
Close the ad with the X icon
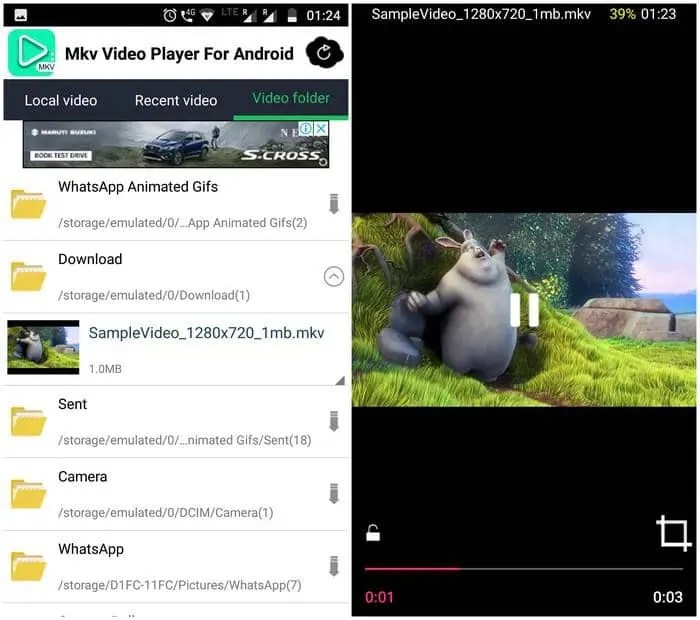(321, 129)
